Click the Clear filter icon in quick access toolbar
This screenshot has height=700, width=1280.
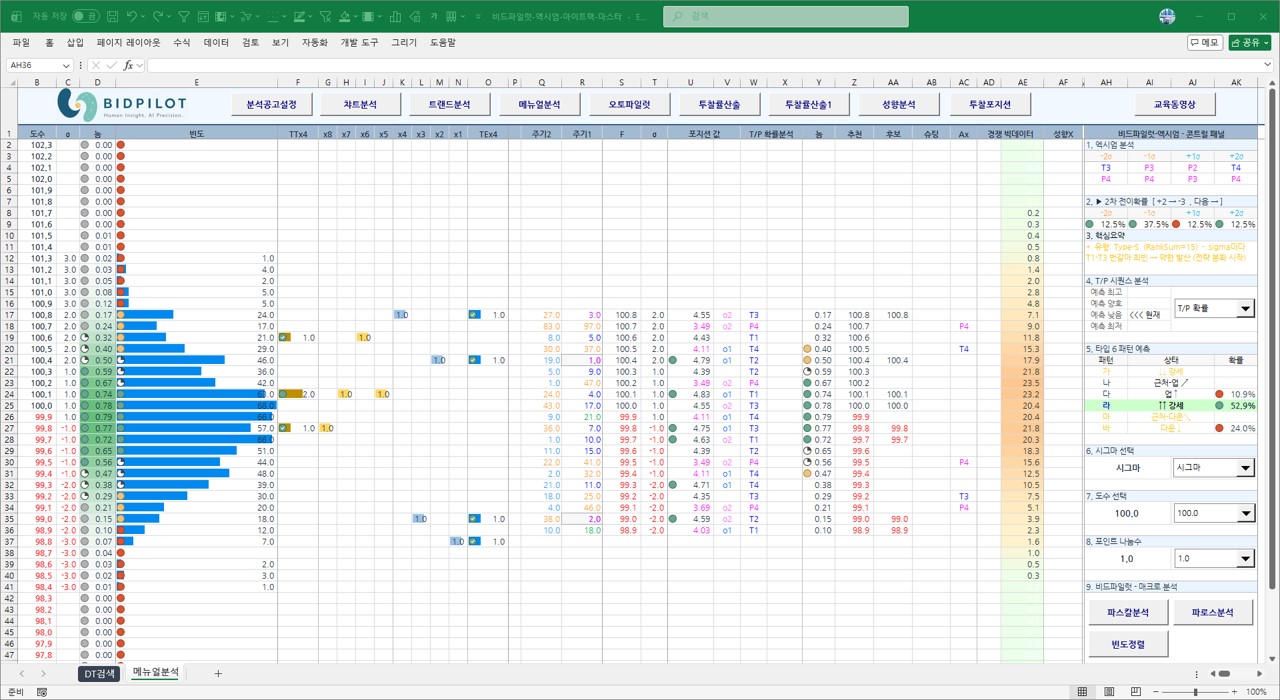click(325, 16)
